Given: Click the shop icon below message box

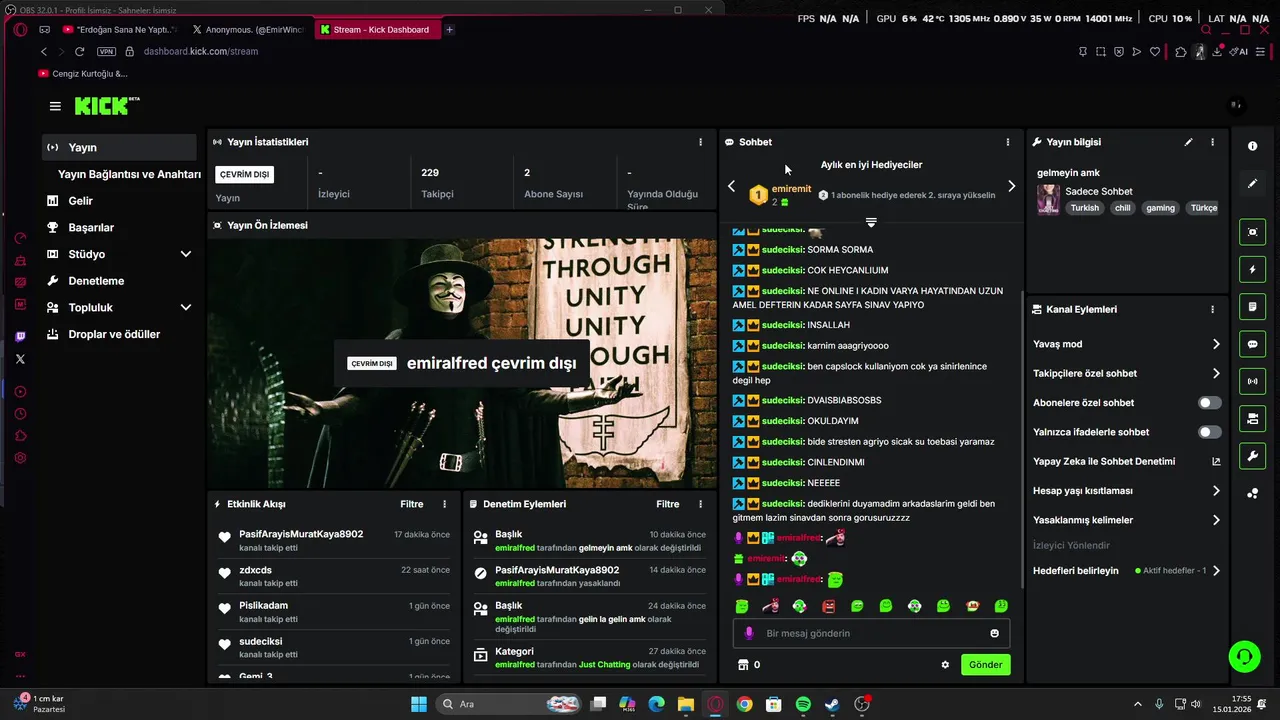Looking at the screenshot, I should pos(742,665).
